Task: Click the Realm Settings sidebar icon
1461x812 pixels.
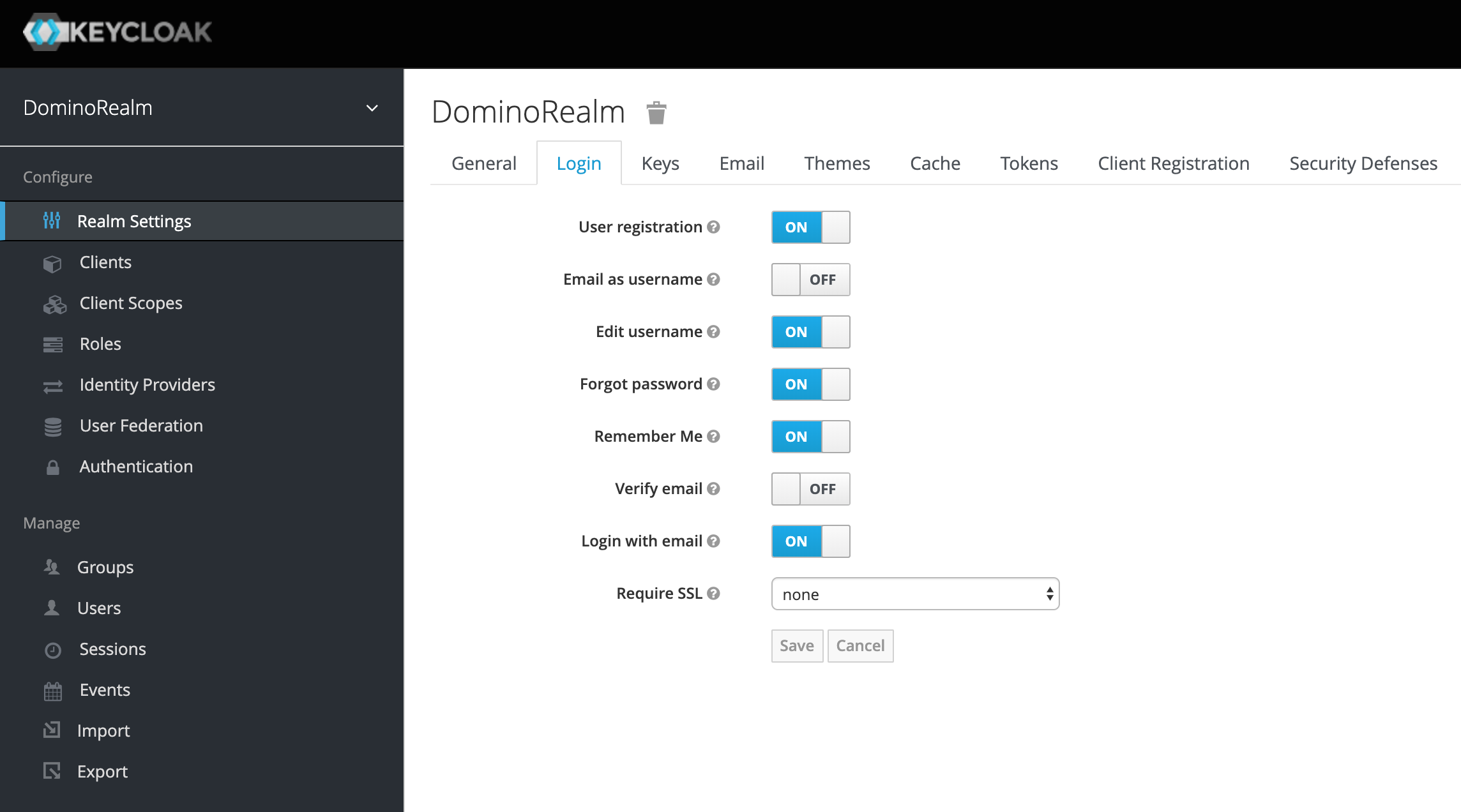Action: 53,221
